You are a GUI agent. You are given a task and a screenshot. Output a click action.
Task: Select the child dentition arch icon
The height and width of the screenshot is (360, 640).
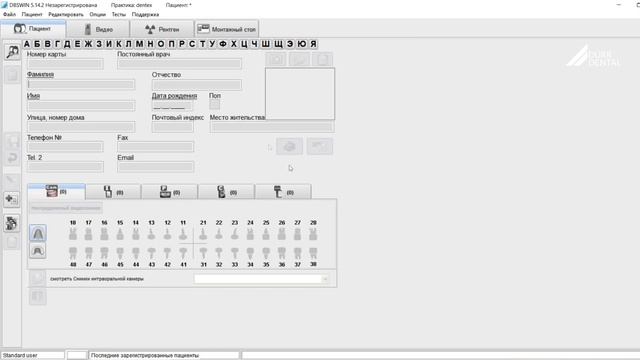coord(38,251)
